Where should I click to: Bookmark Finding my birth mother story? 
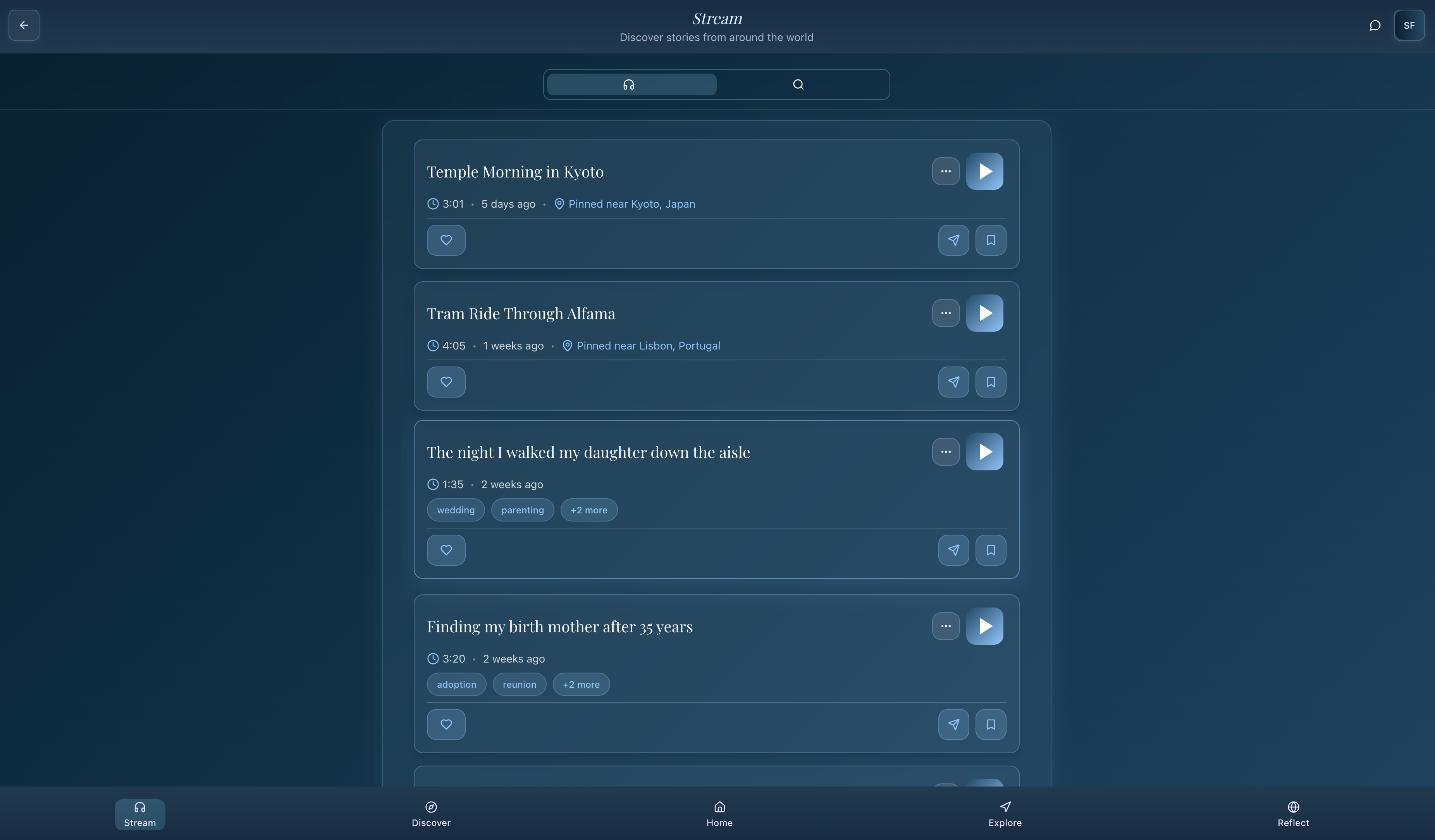990,724
